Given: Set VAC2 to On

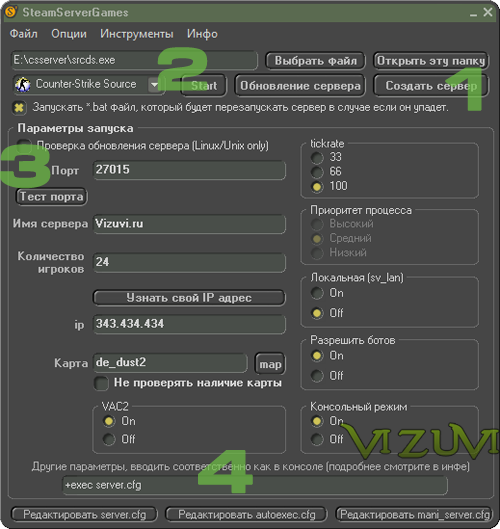Looking at the screenshot, I should click(109, 421).
